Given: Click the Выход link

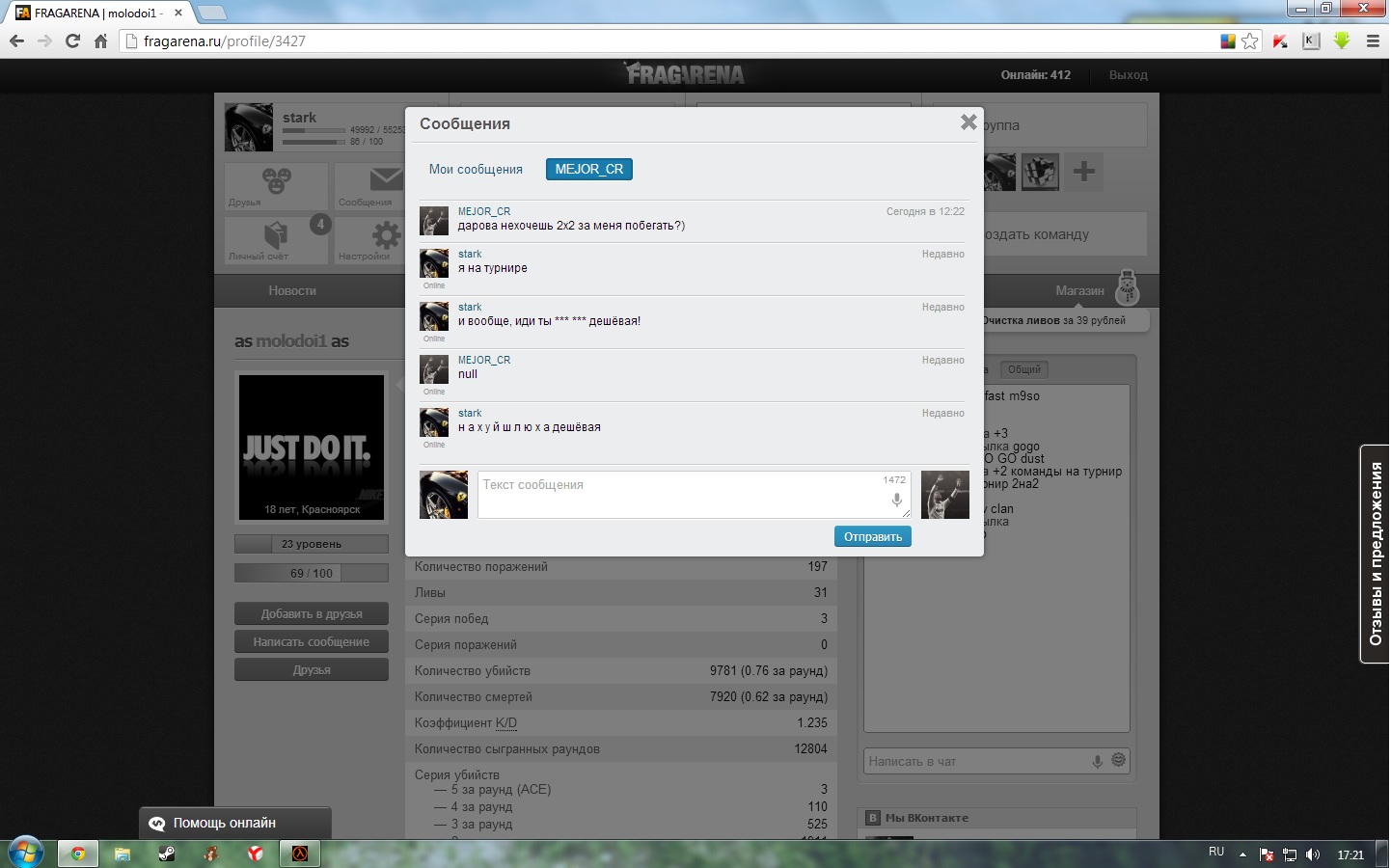Looking at the screenshot, I should (1129, 75).
